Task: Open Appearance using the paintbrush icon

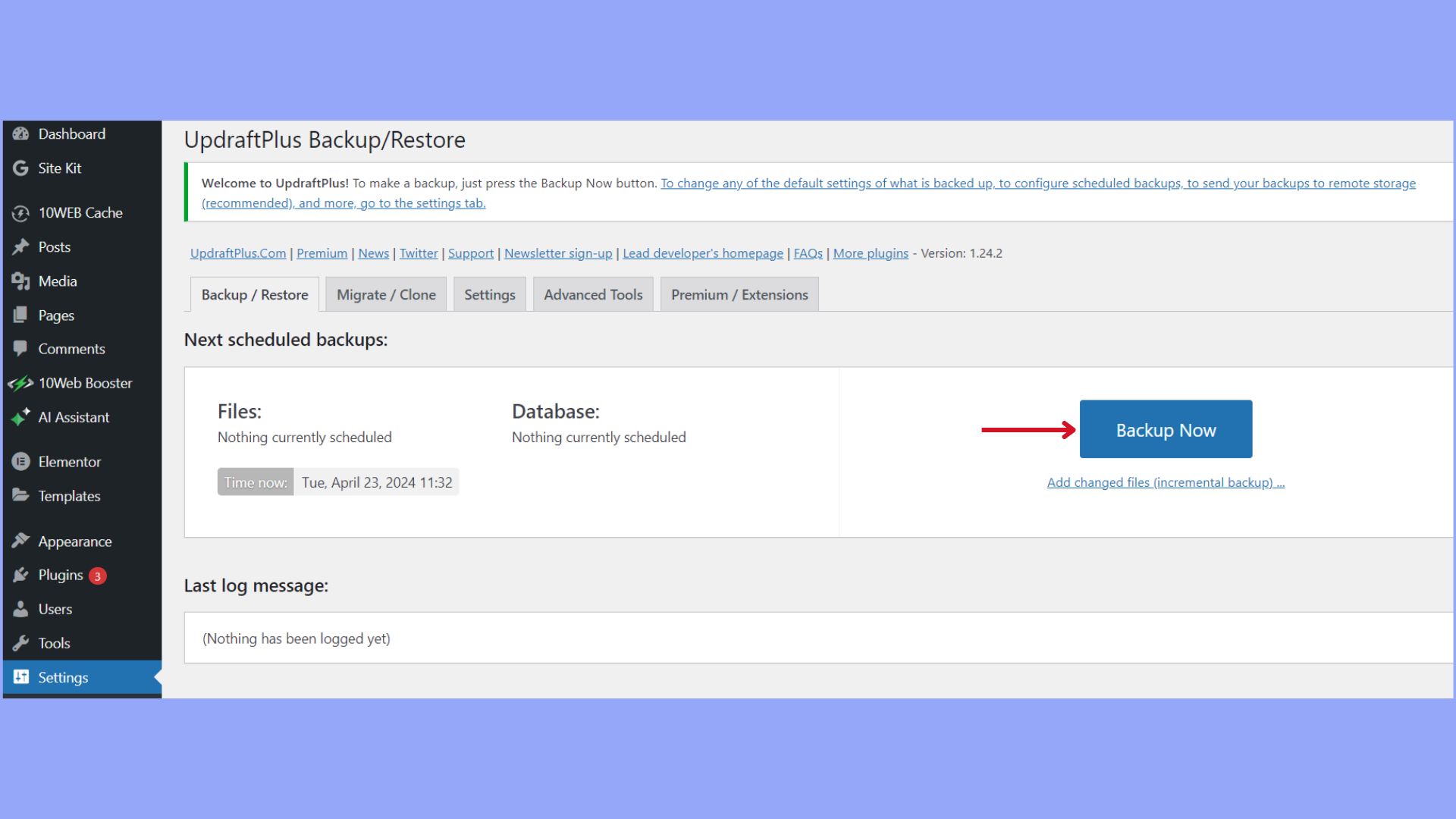Action: tap(21, 540)
